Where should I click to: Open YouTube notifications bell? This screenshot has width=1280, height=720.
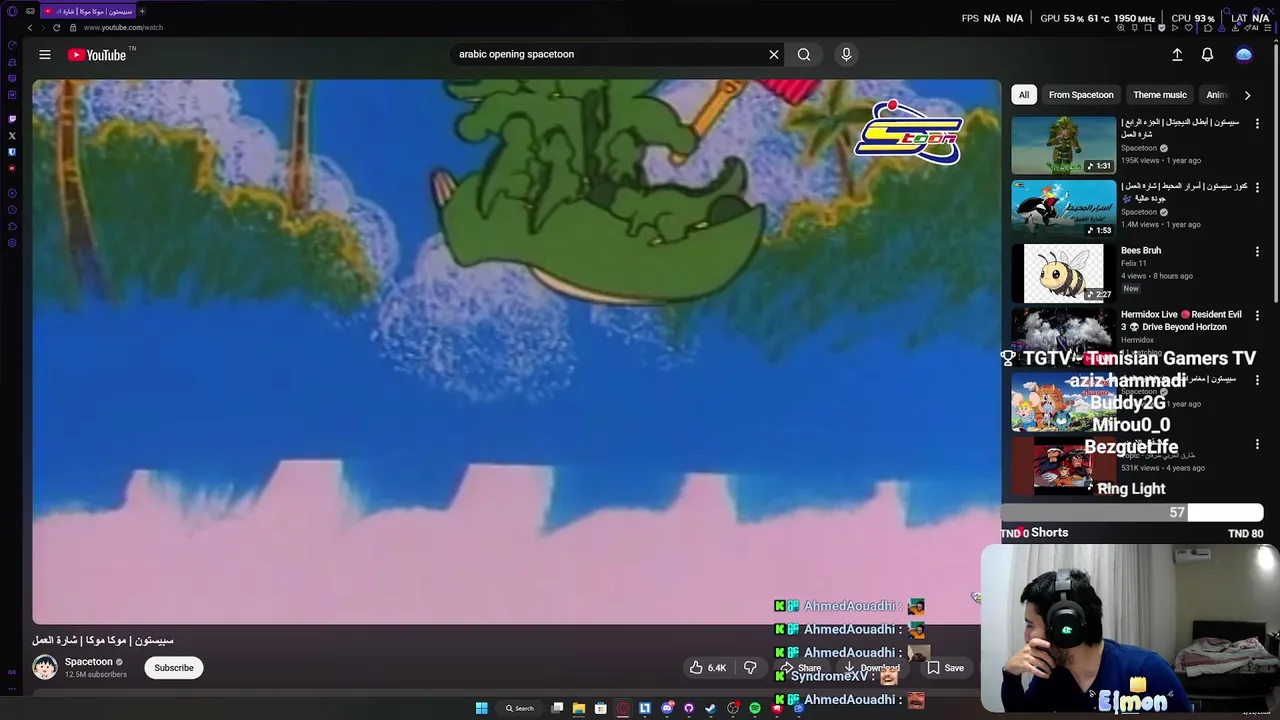[1207, 55]
